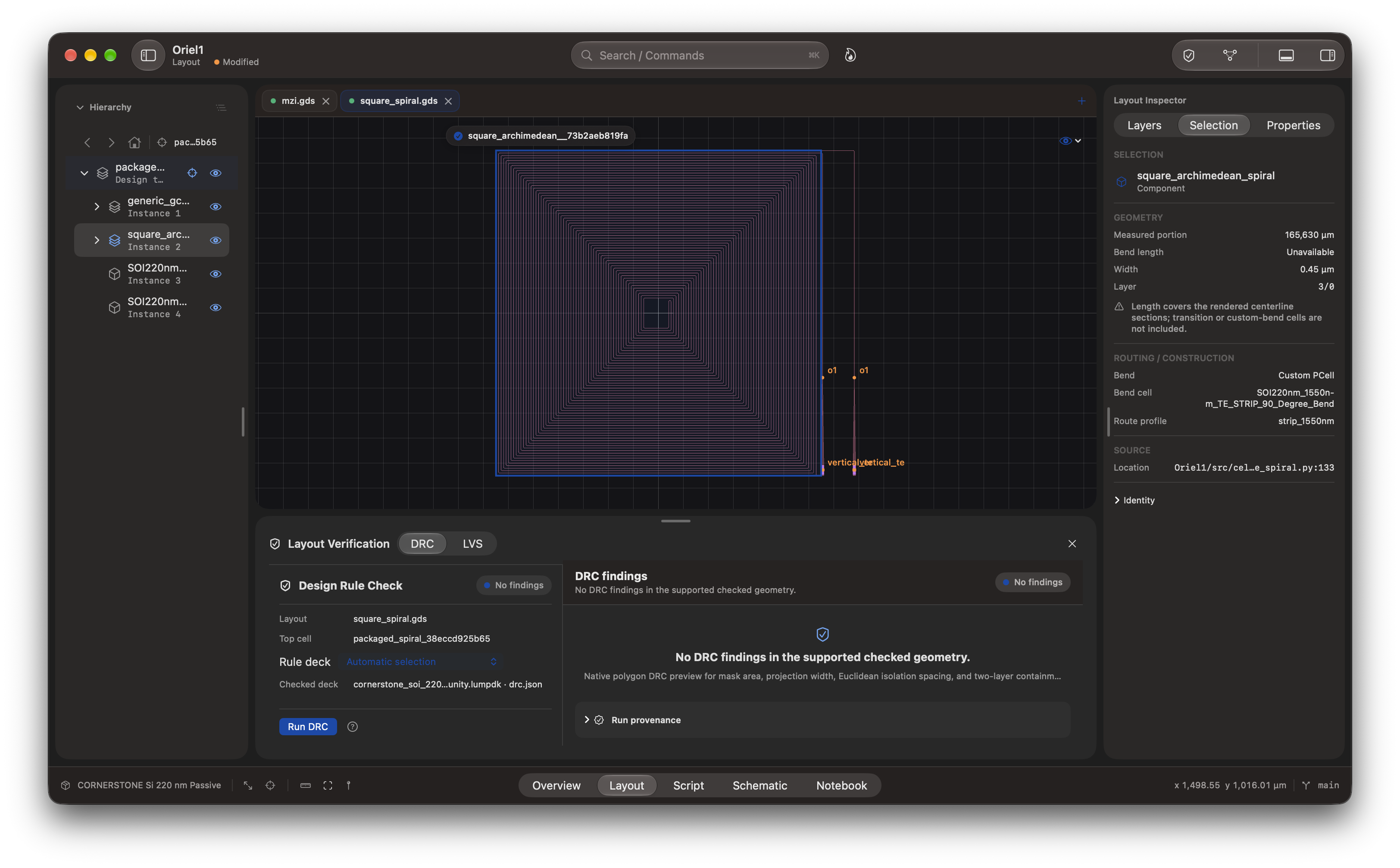This screenshot has height=868, width=1400.
Task: Expand the square_arc Instance 2 node
Action: (x=97, y=240)
